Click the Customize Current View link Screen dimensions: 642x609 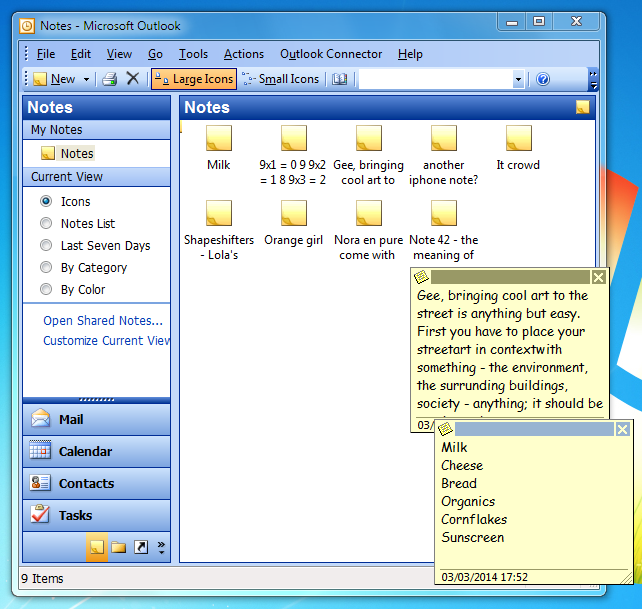[x=106, y=341]
